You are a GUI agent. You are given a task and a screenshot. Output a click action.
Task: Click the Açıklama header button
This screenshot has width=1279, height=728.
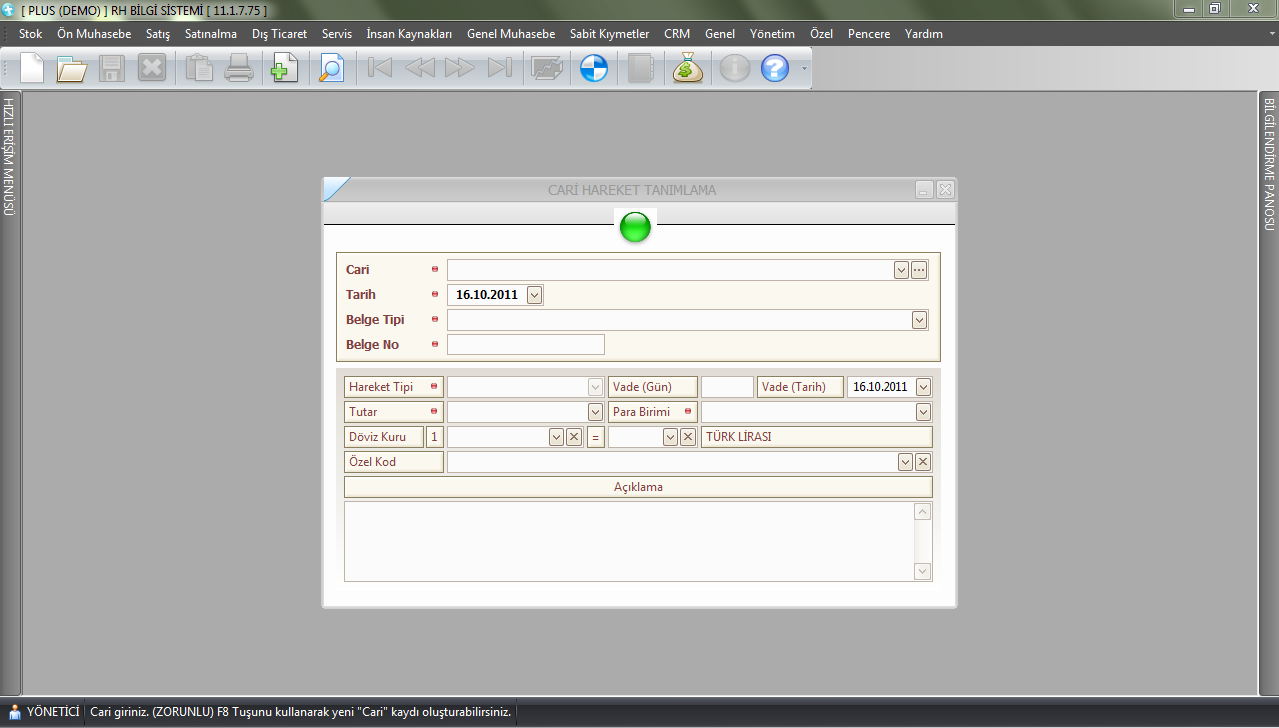pyautogui.click(x=638, y=487)
